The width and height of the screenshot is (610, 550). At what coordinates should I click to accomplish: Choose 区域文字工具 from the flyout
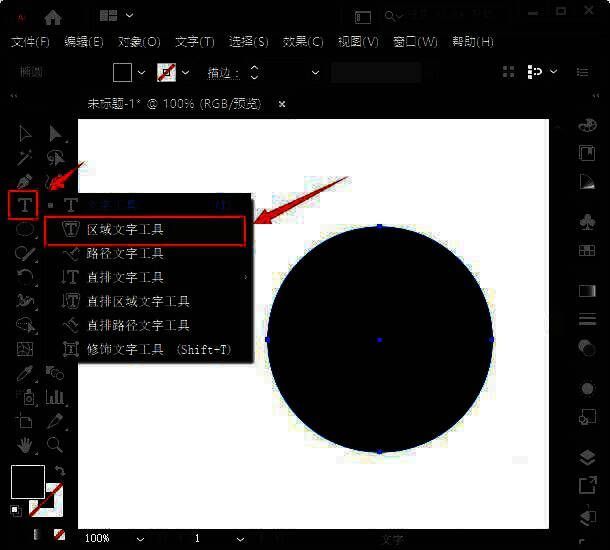coord(125,230)
